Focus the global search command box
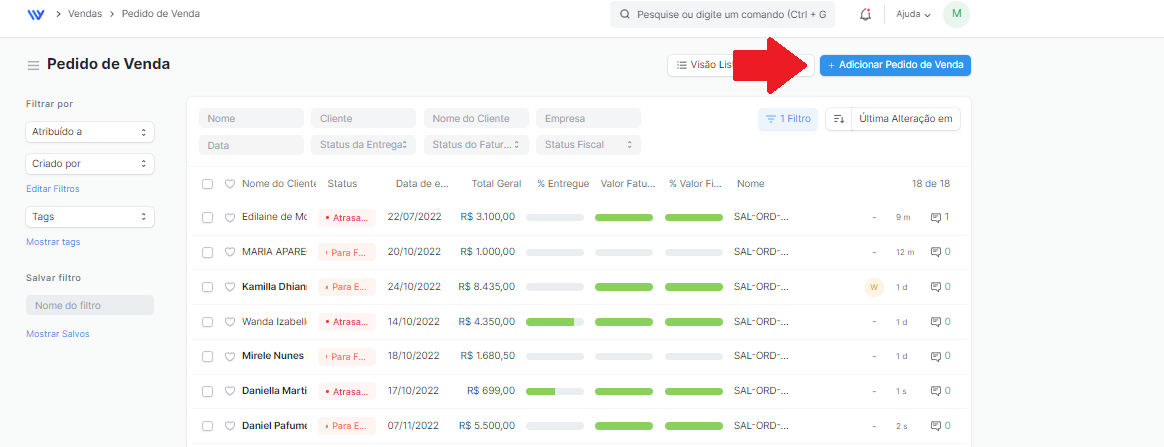 [722, 14]
